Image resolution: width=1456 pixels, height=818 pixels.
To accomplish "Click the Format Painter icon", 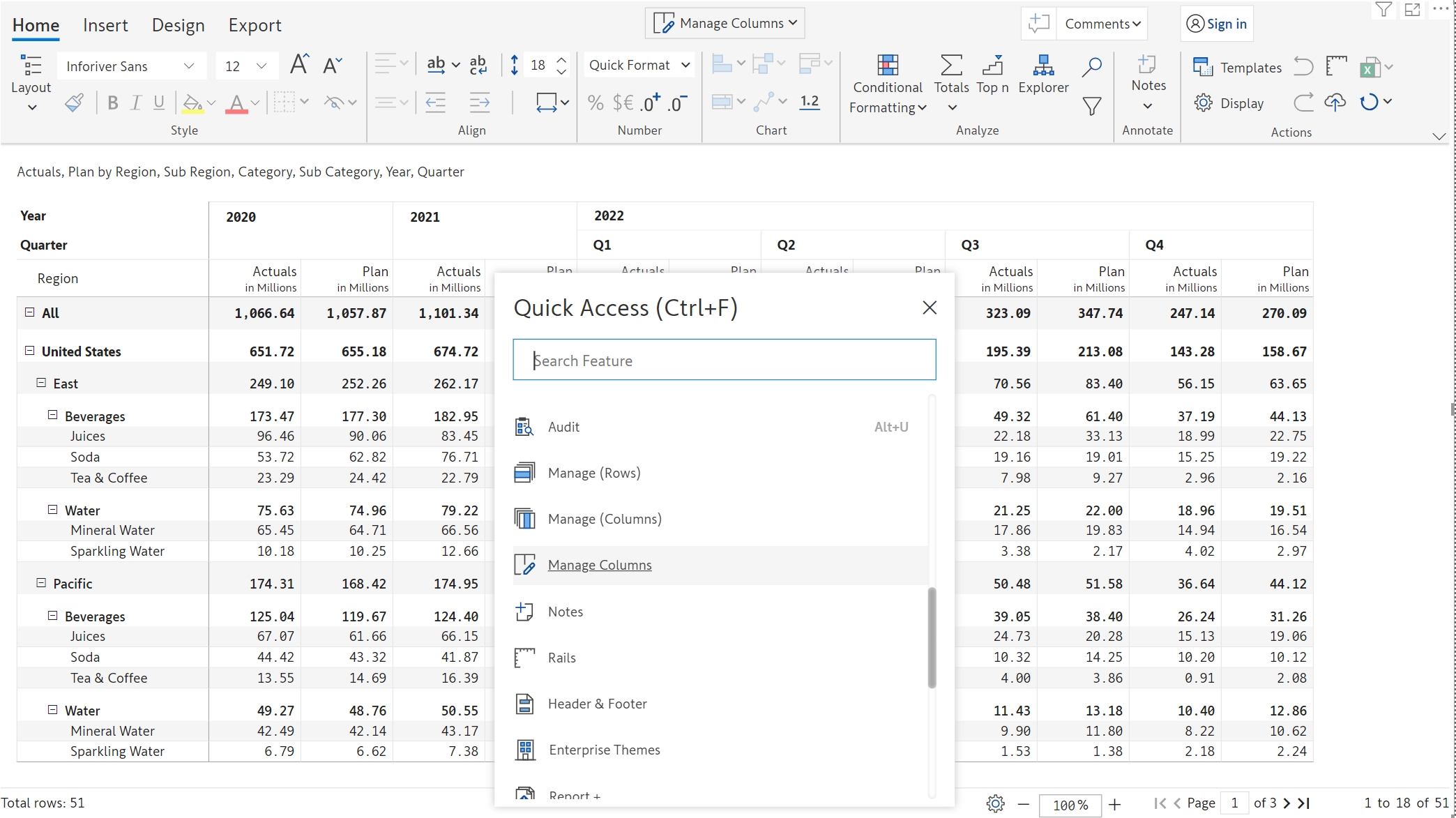I will [x=74, y=103].
